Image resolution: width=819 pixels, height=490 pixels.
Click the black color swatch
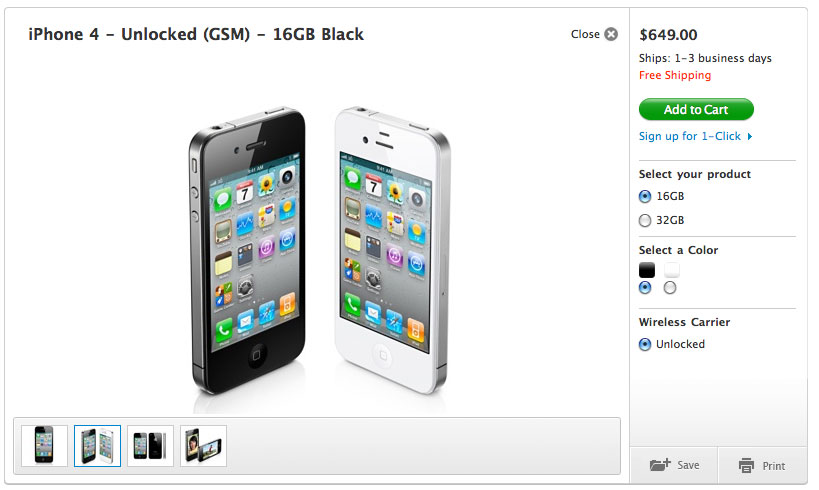647,270
